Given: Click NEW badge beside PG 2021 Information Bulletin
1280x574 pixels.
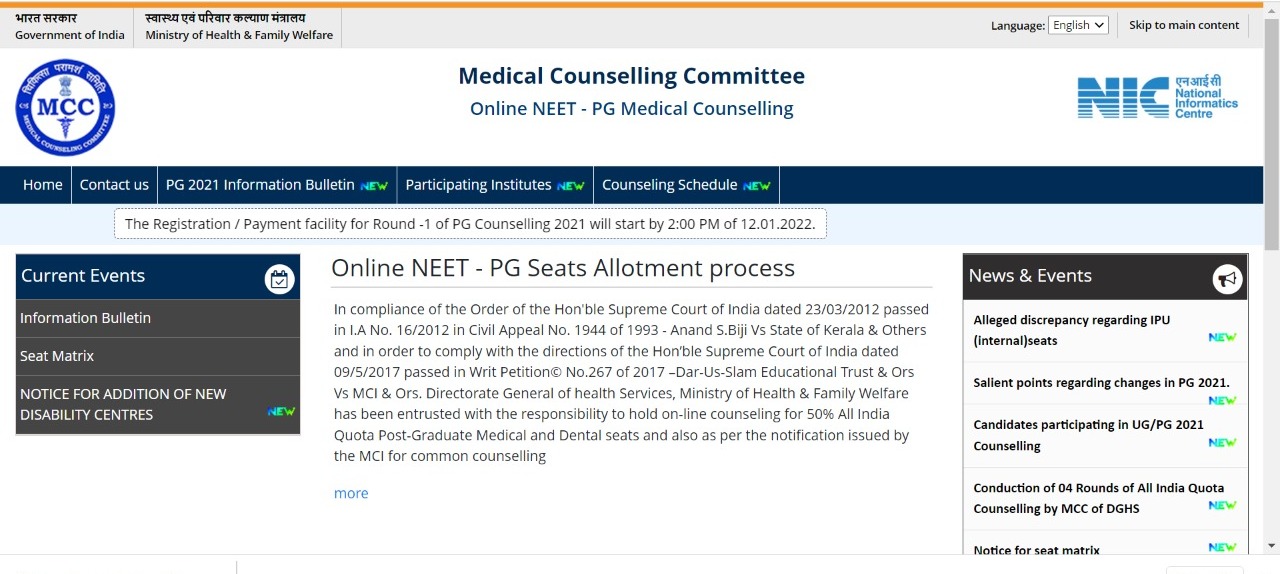Looking at the screenshot, I should point(374,186).
